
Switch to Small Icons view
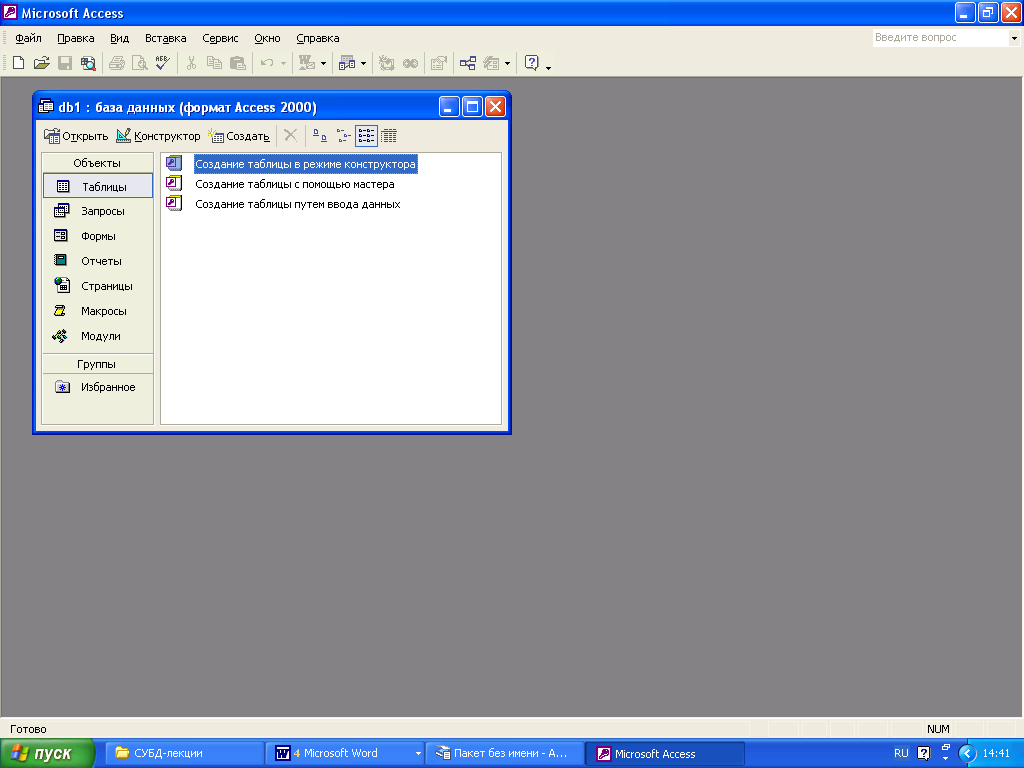point(344,135)
